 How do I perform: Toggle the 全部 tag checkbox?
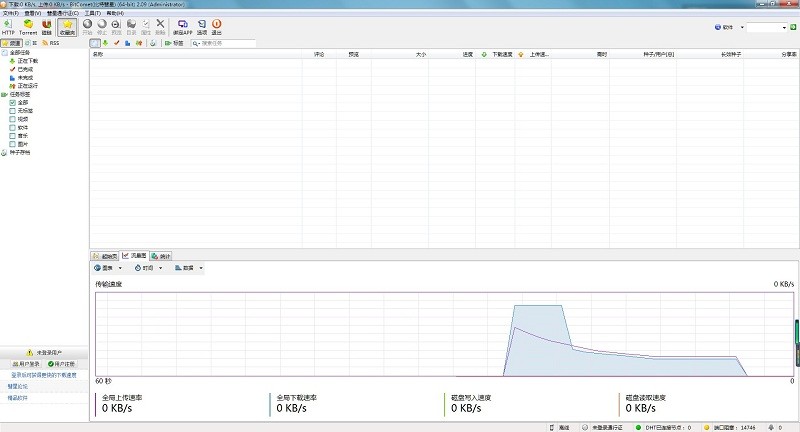[12, 102]
